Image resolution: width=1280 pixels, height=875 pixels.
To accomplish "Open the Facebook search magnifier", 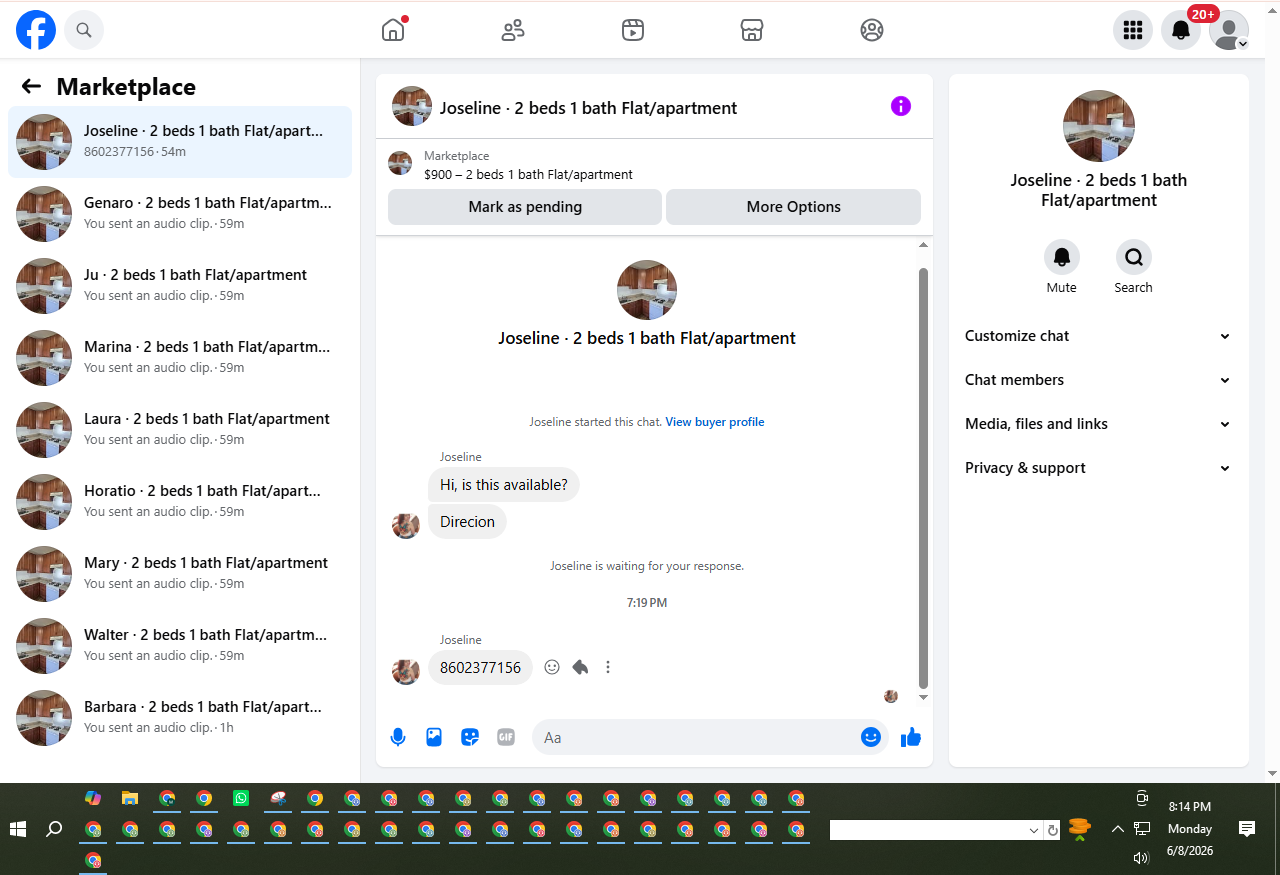I will coord(84,30).
